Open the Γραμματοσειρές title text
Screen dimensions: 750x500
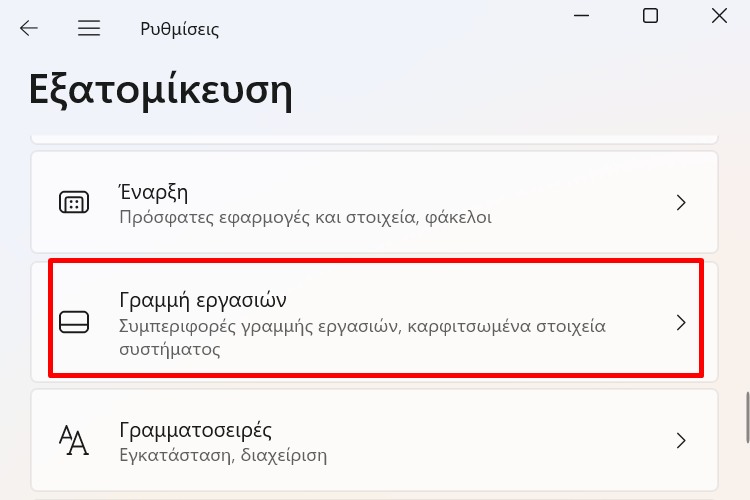(x=195, y=430)
